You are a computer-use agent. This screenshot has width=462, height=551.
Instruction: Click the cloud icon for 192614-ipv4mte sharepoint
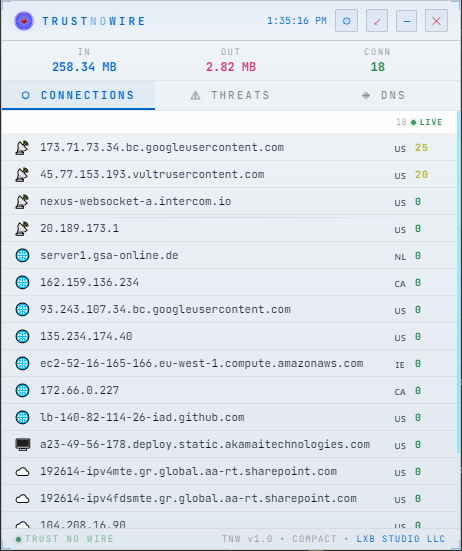[x=22, y=472]
